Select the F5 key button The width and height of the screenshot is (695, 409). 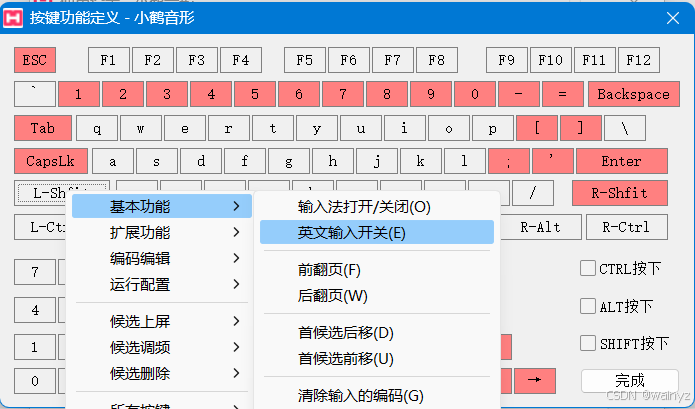point(305,60)
